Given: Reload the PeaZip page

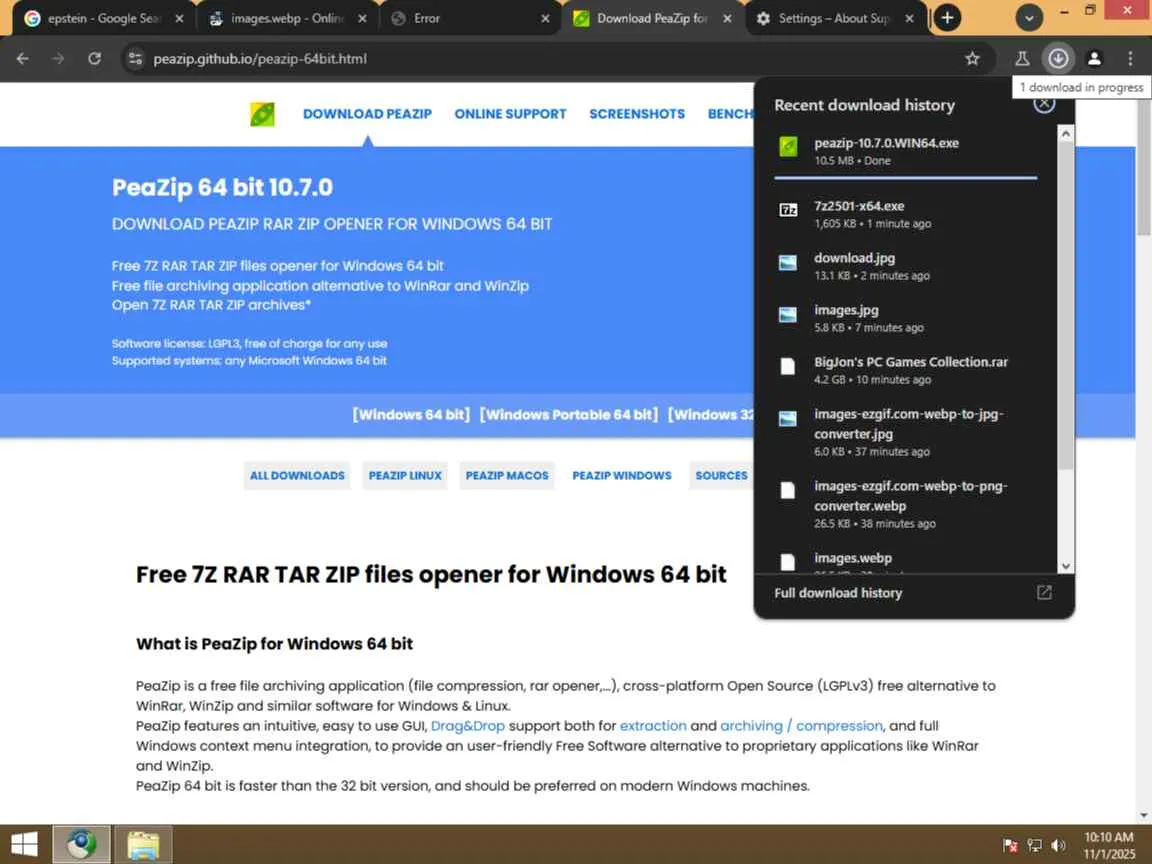Looking at the screenshot, I should coord(94,59).
